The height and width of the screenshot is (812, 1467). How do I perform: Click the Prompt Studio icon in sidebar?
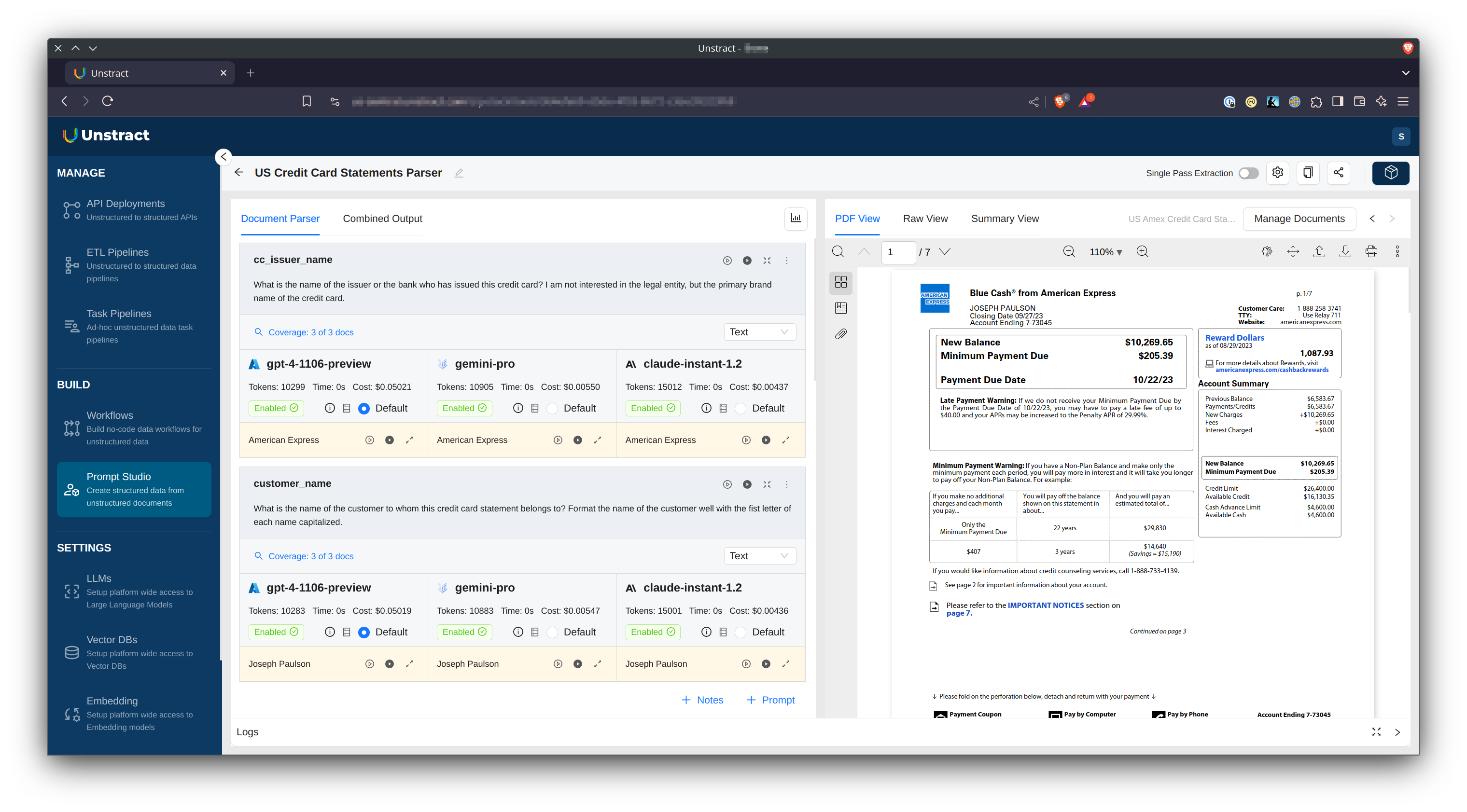click(x=72, y=490)
